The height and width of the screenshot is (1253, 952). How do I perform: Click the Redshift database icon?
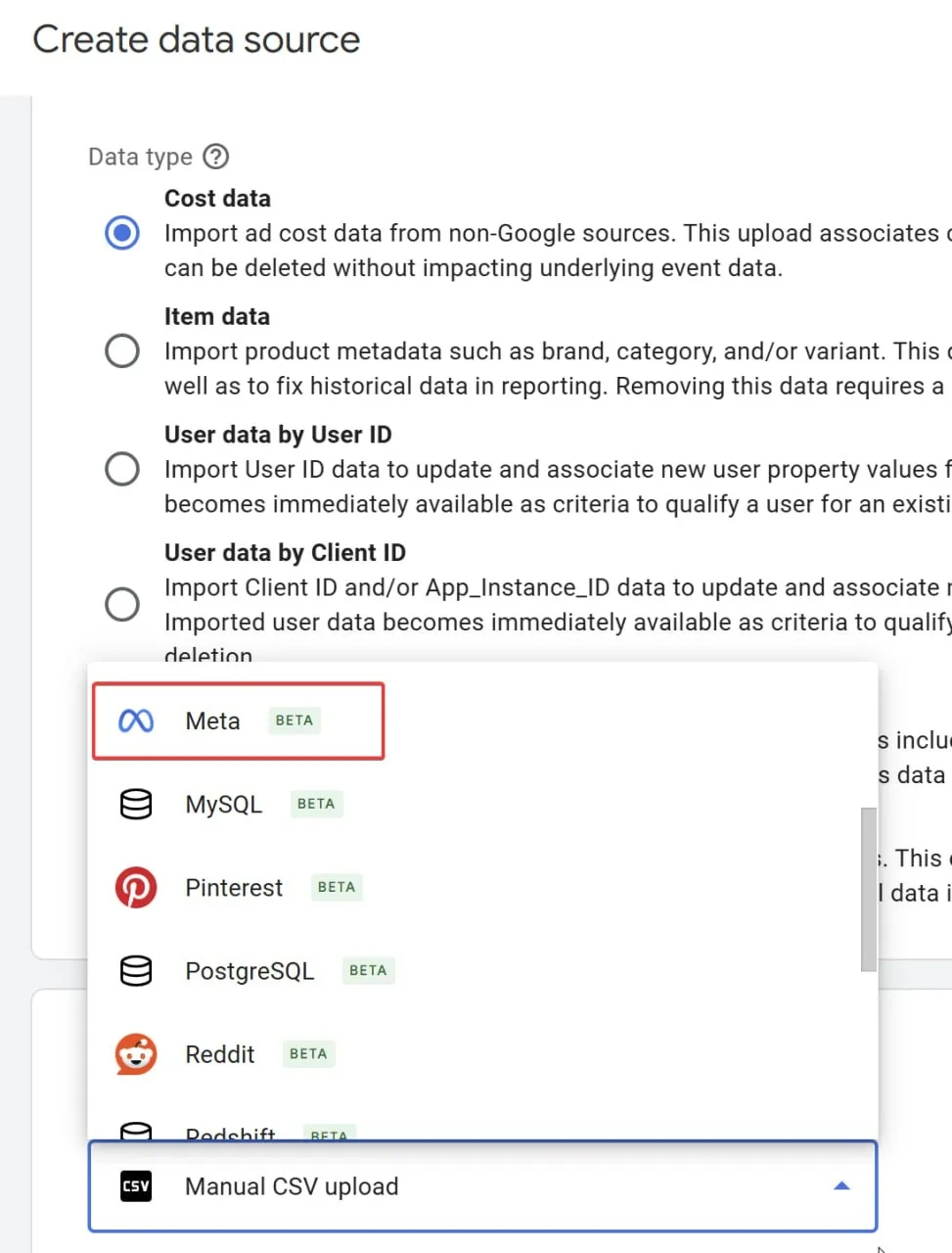click(x=136, y=1131)
